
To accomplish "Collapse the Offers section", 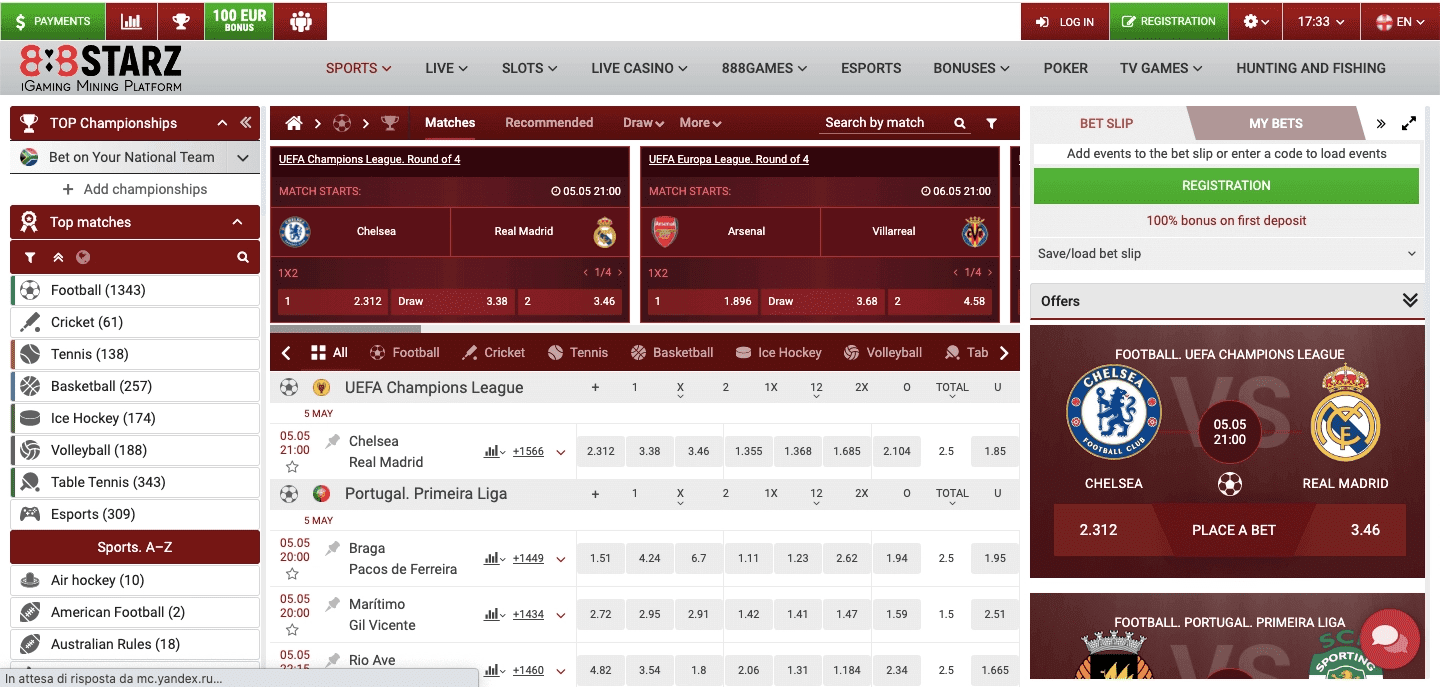I will pos(1410,301).
